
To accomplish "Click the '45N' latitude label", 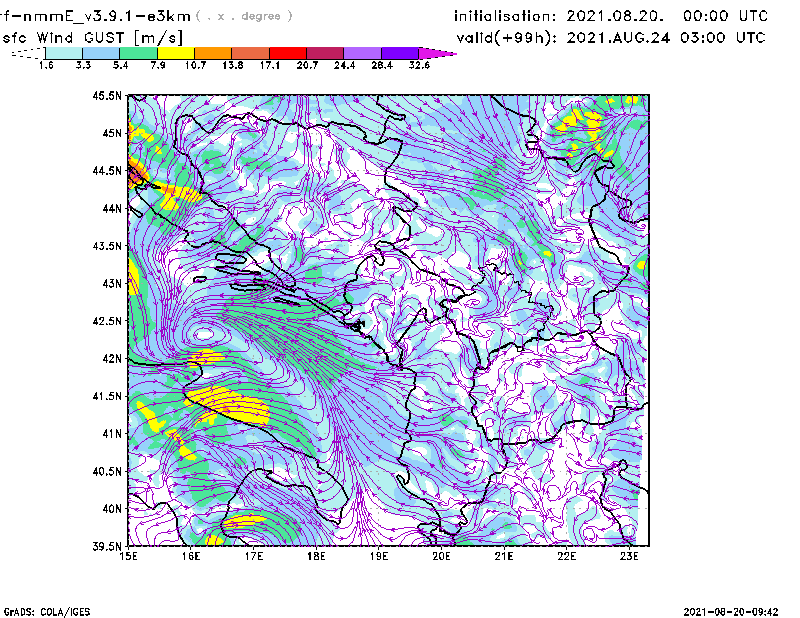I will tap(112, 133).
